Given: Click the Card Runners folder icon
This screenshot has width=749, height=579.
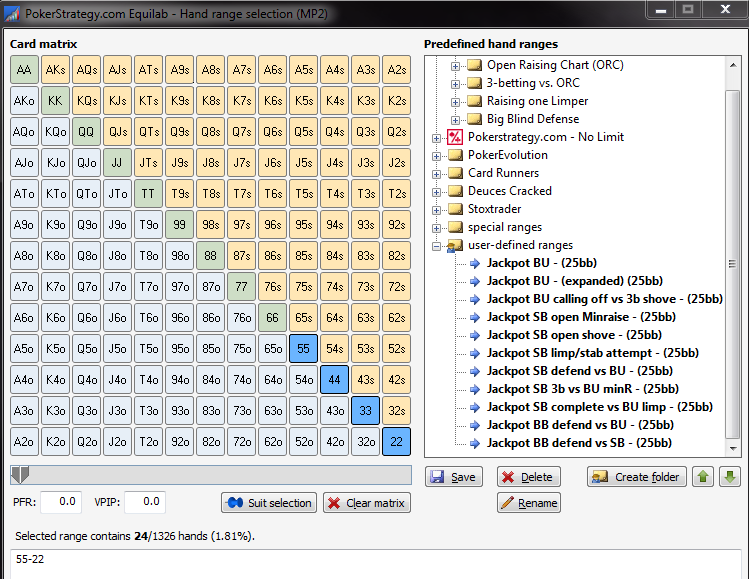Looking at the screenshot, I should click(455, 173).
